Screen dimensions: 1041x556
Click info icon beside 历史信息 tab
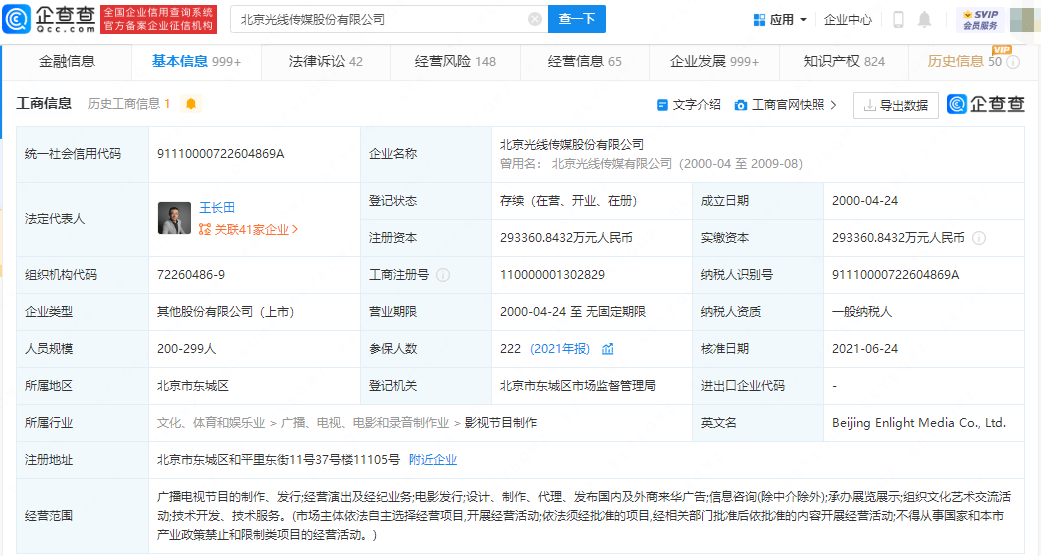(x=1013, y=62)
